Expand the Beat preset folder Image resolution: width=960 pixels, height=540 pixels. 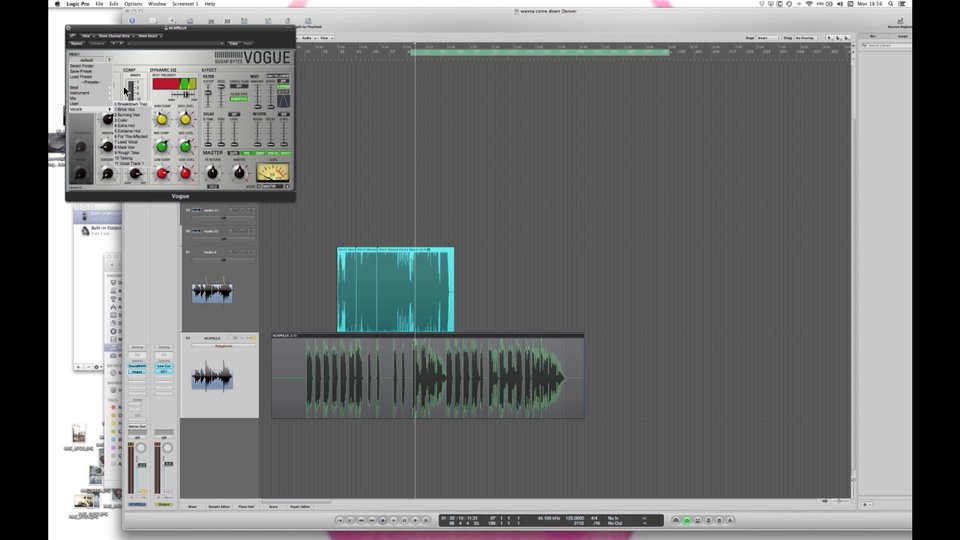tap(90, 88)
